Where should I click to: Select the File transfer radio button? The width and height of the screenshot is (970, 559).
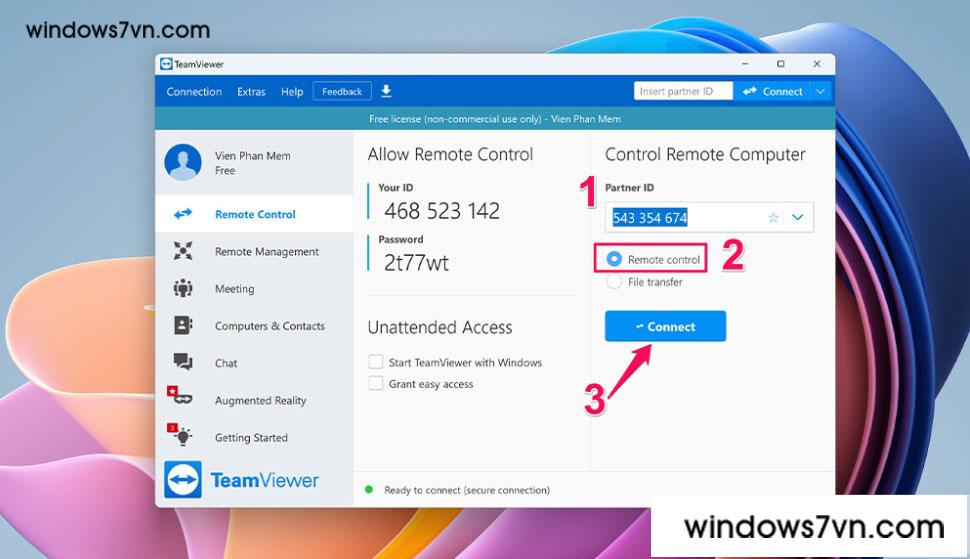[614, 282]
